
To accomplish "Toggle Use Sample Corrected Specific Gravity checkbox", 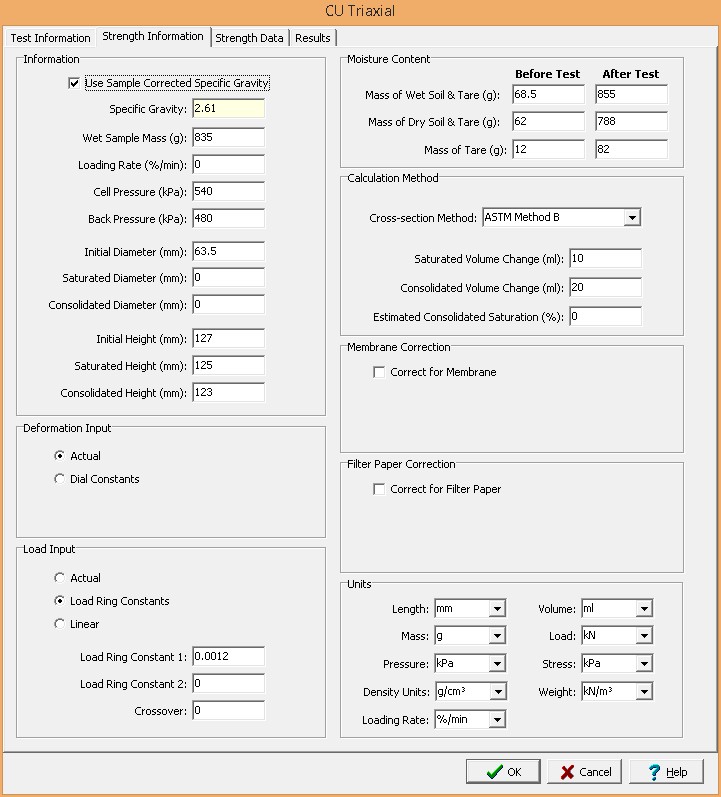I will [74, 84].
